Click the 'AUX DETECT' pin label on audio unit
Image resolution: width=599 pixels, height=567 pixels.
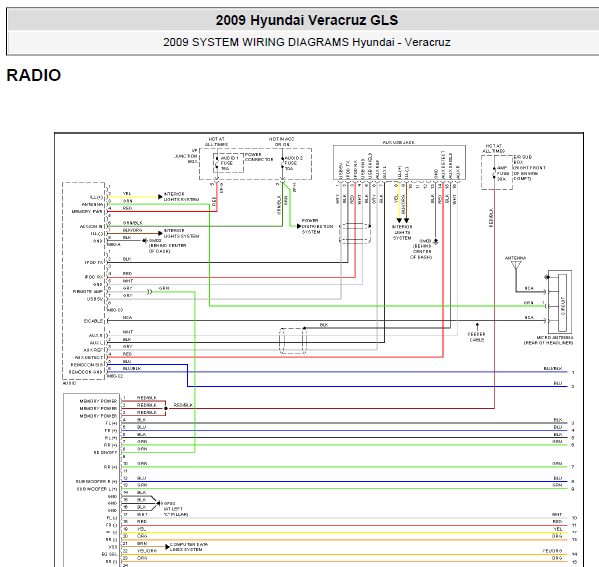tap(89, 357)
